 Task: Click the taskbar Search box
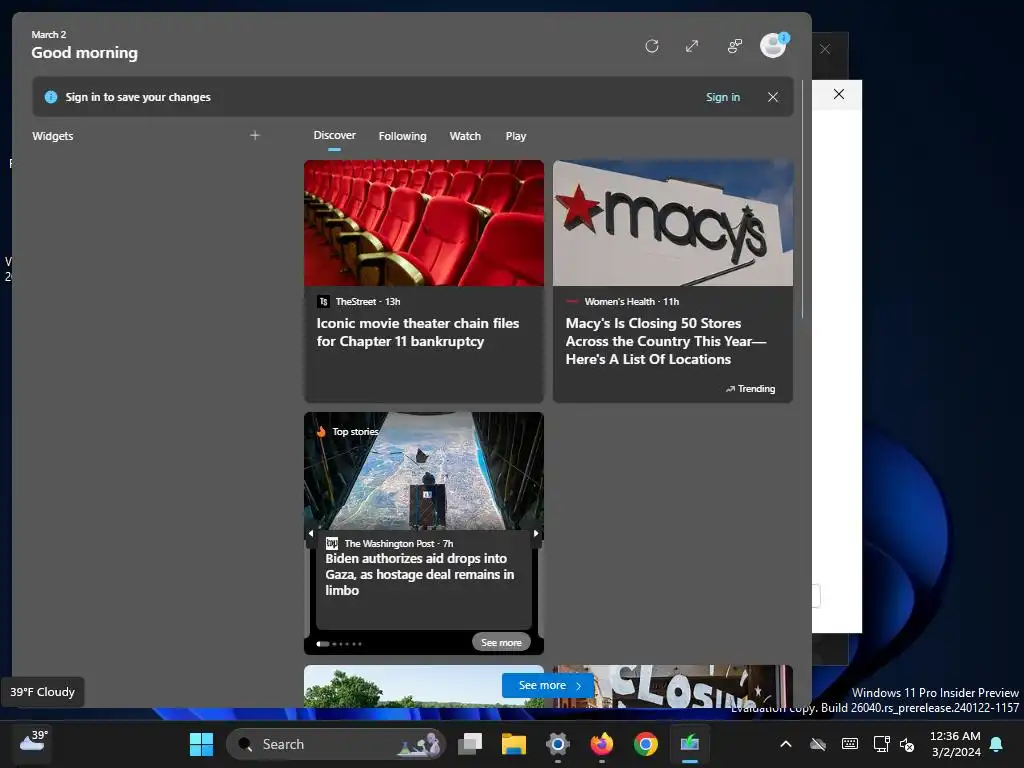[336, 744]
